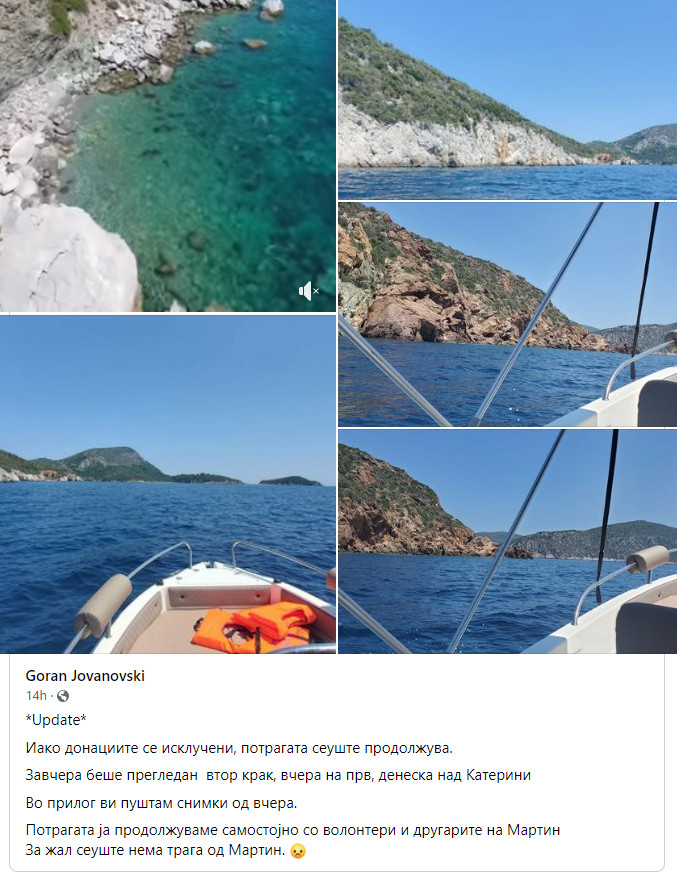Click the small distant island on the horizon
The height and width of the screenshot is (874, 677).
(290, 480)
